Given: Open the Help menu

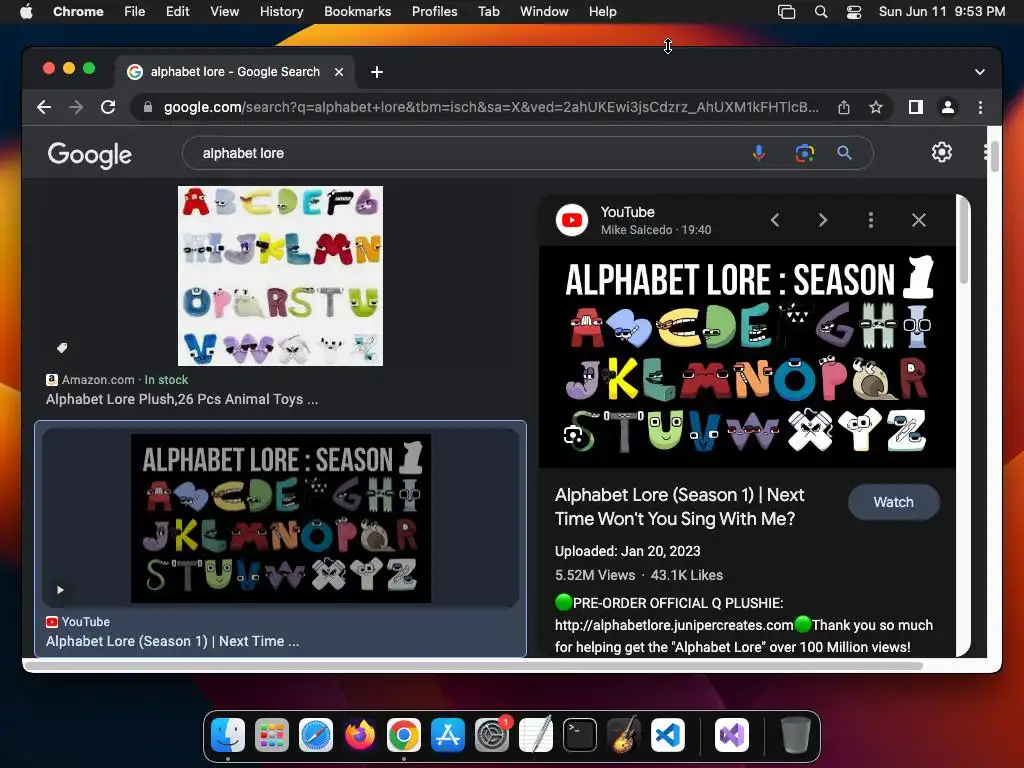Looking at the screenshot, I should pos(602,11).
